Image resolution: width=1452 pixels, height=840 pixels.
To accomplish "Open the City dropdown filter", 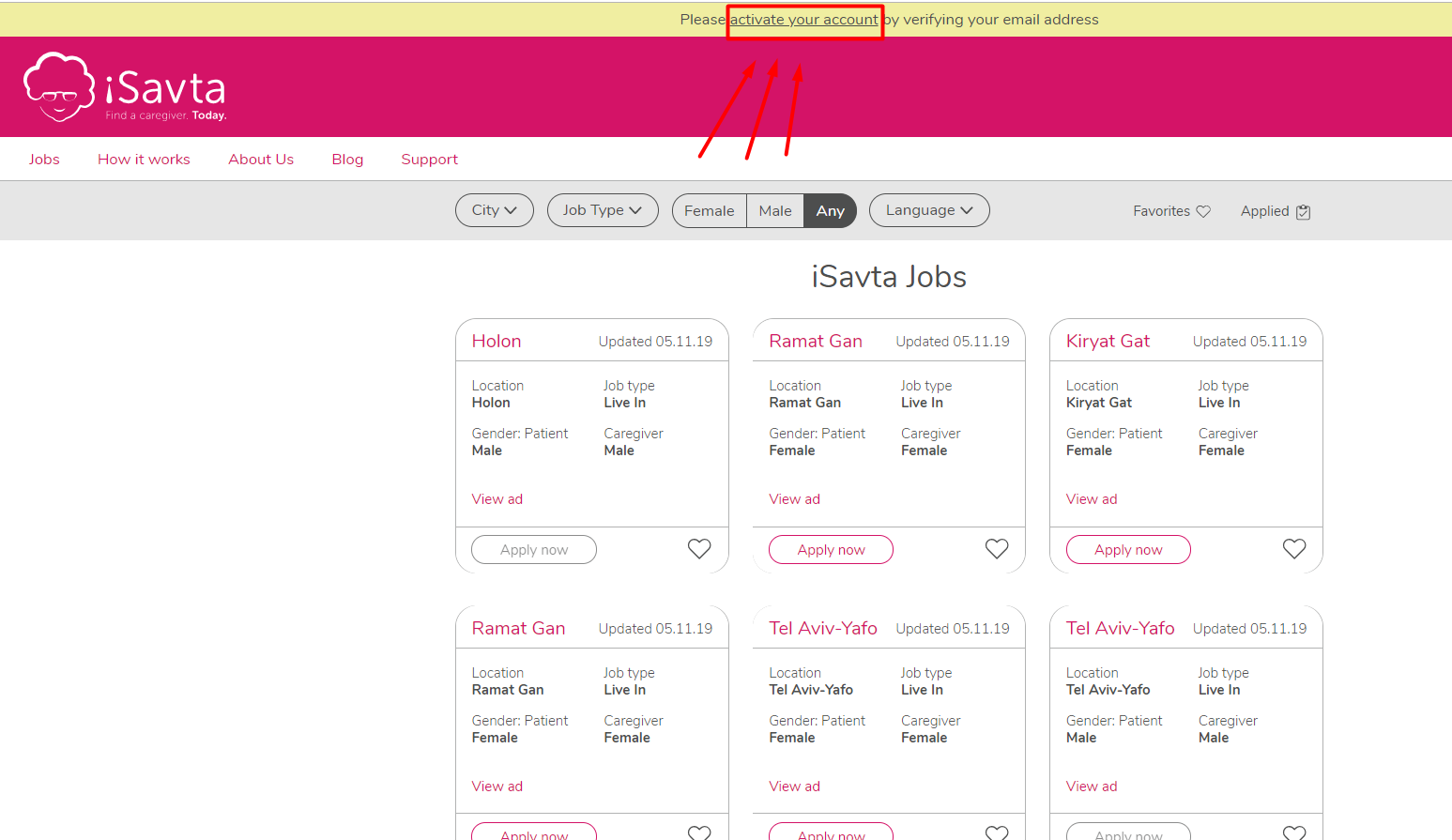I will 495,210.
